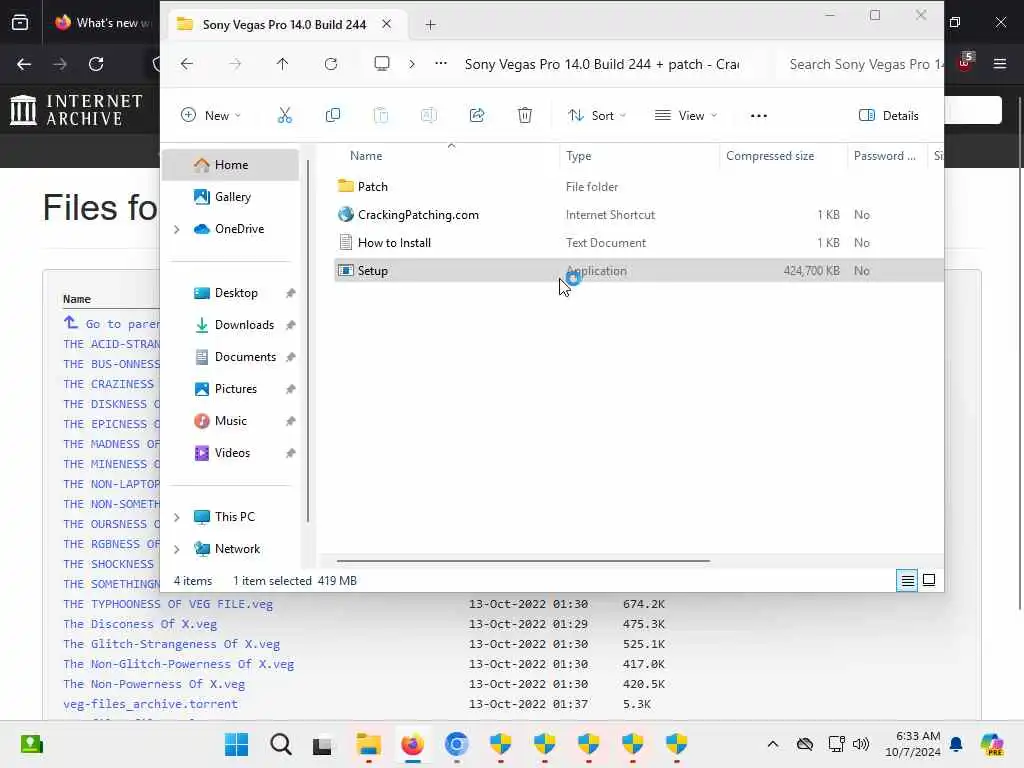Go back in File Explorer

click(187, 64)
